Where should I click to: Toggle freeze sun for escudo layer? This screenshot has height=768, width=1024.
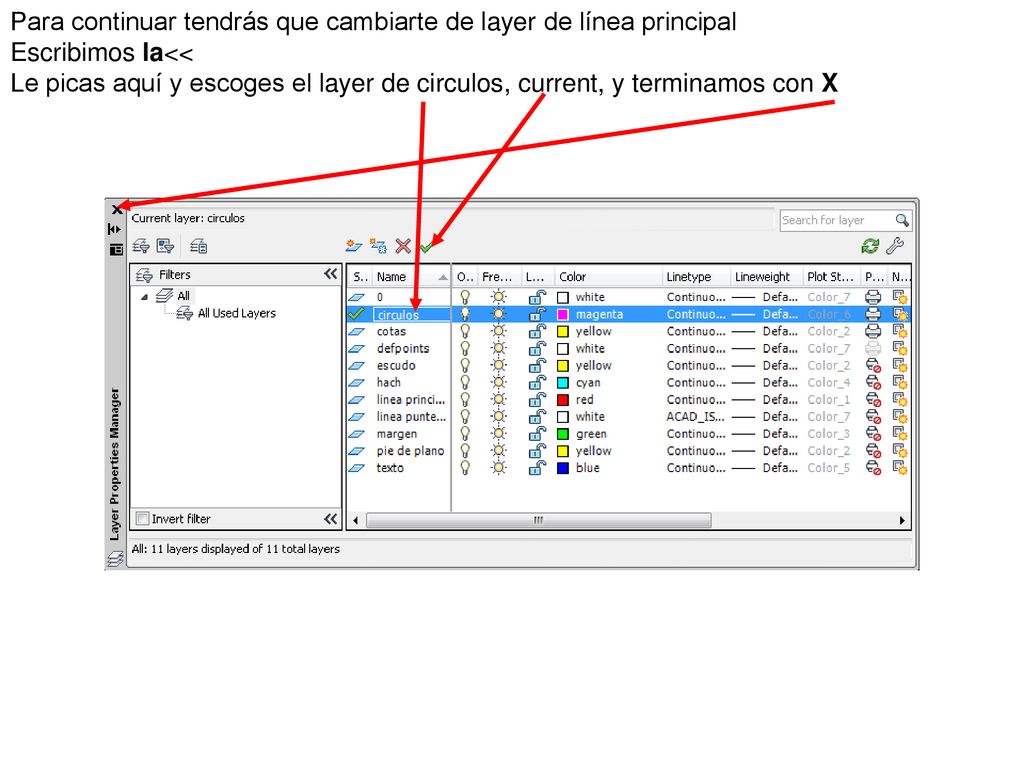coord(499,366)
